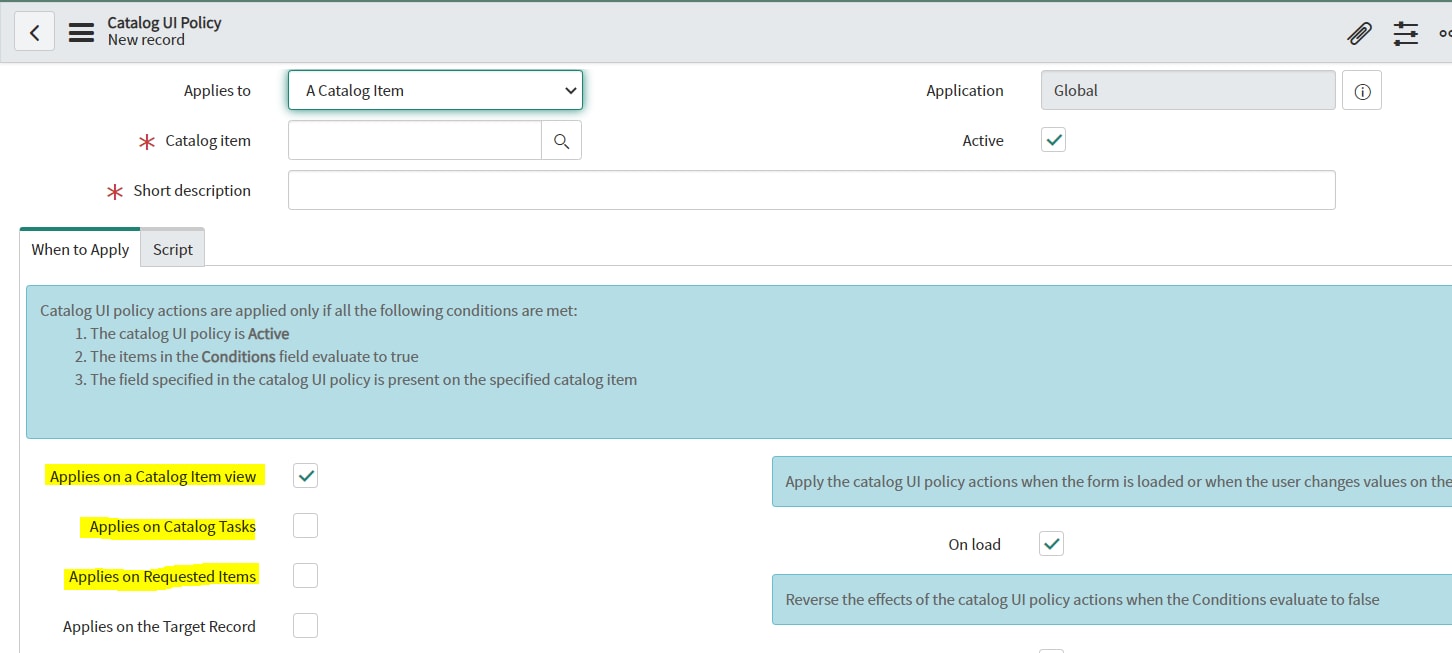Click the Applies on the Target Record label
1452x653 pixels.
click(x=159, y=626)
